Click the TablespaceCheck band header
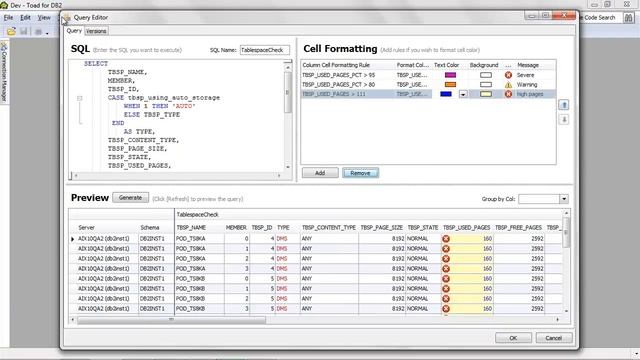The width and height of the screenshot is (640, 360). [x=198, y=215]
